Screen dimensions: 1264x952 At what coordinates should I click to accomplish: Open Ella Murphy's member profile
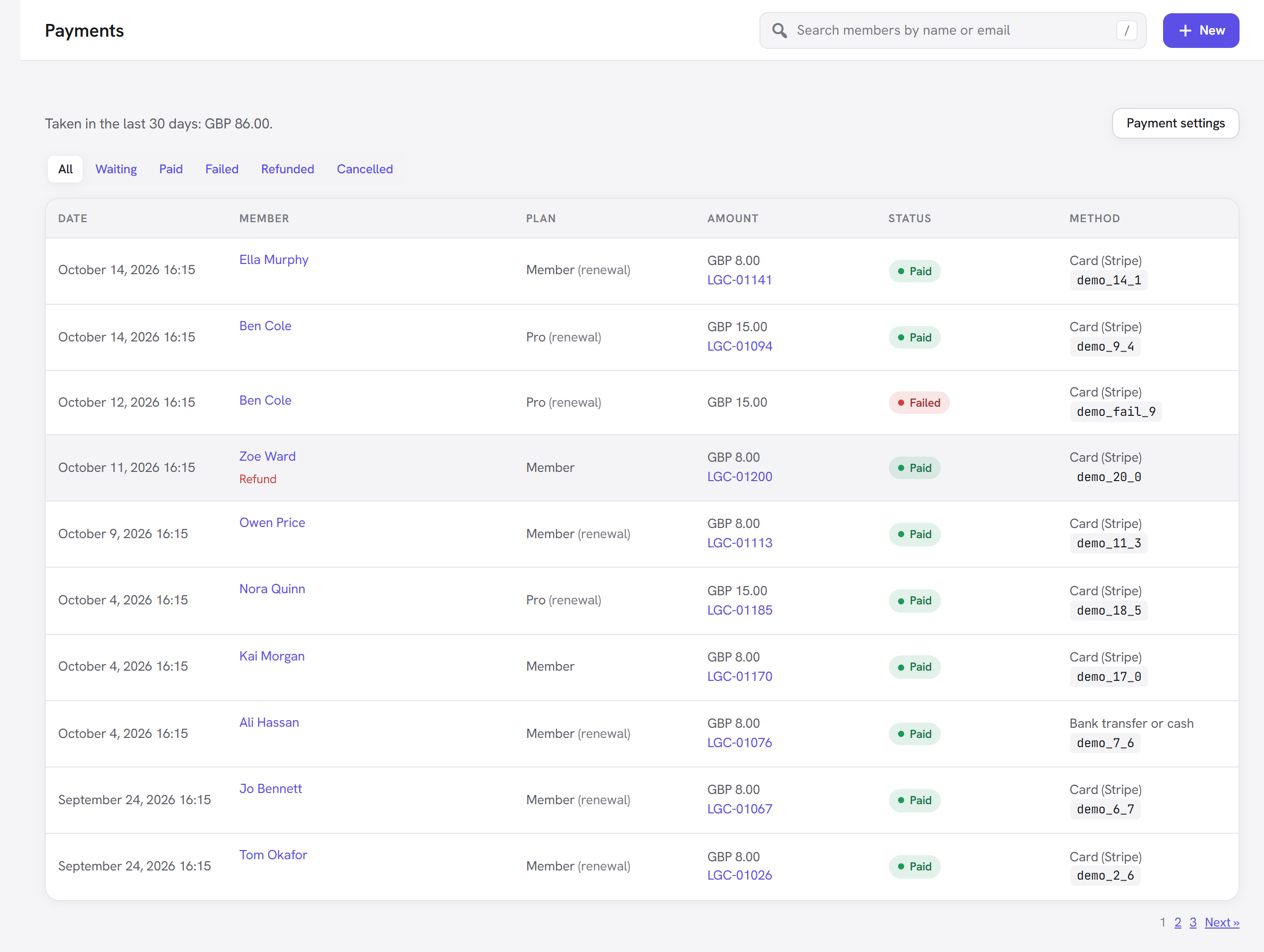click(274, 259)
